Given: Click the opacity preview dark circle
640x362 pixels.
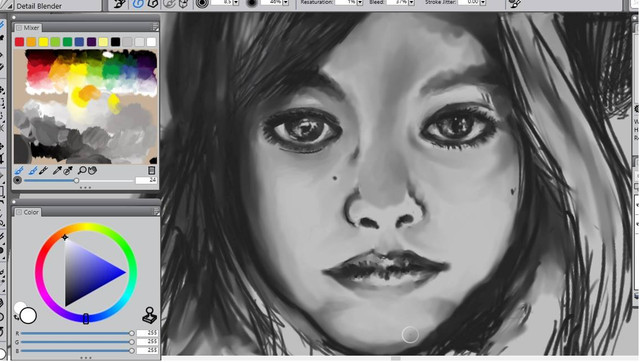Looking at the screenshot, I should point(252,3).
